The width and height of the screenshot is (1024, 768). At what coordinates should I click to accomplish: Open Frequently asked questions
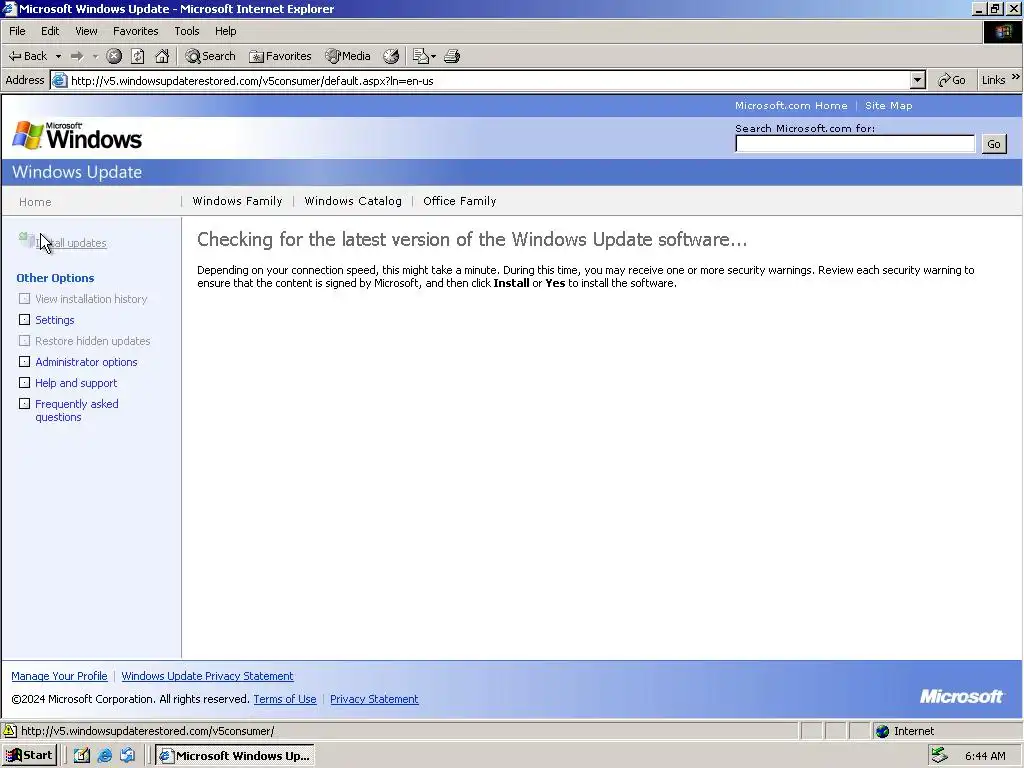pos(76,410)
